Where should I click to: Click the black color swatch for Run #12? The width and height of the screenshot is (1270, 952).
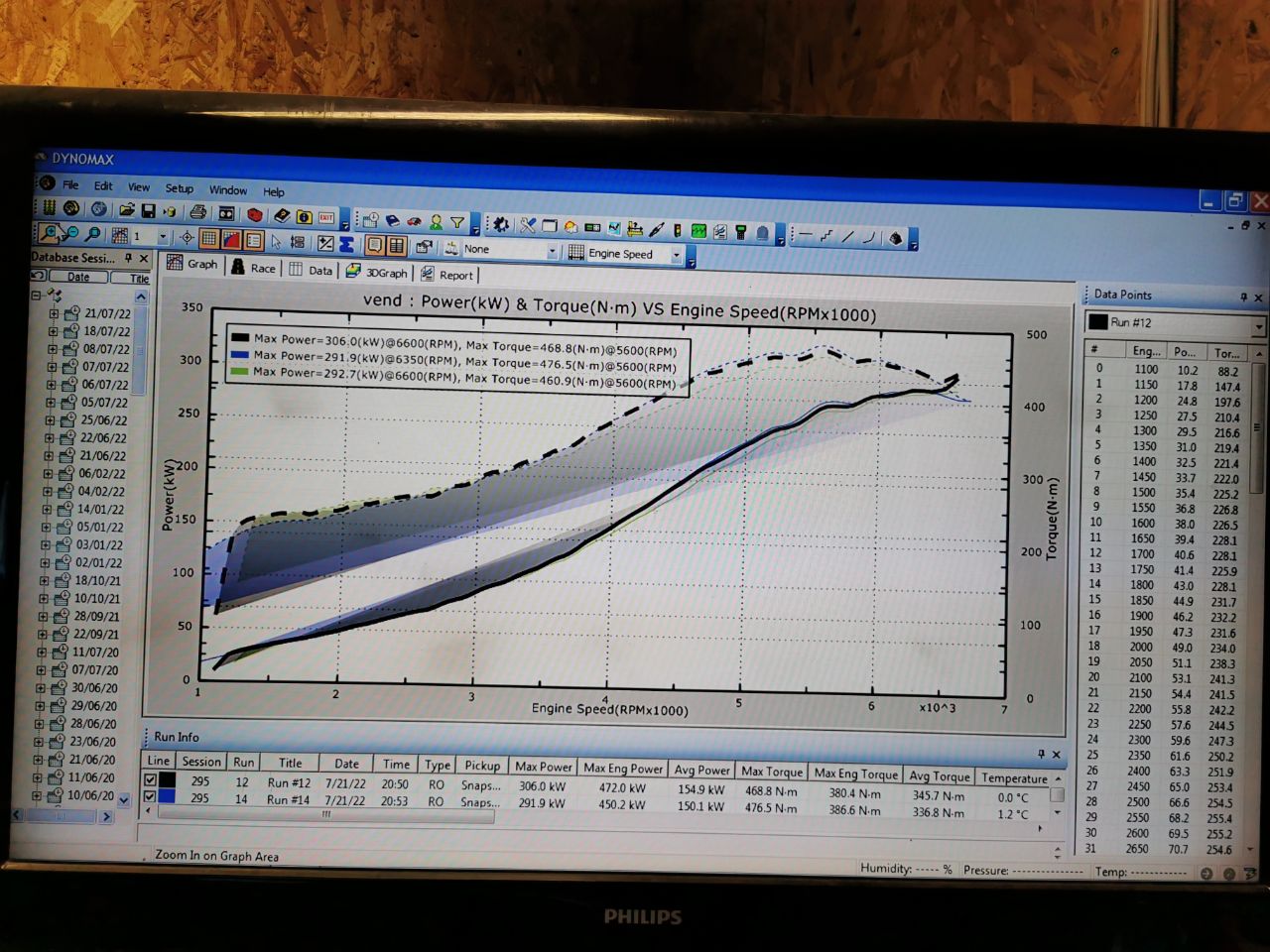(x=167, y=781)
